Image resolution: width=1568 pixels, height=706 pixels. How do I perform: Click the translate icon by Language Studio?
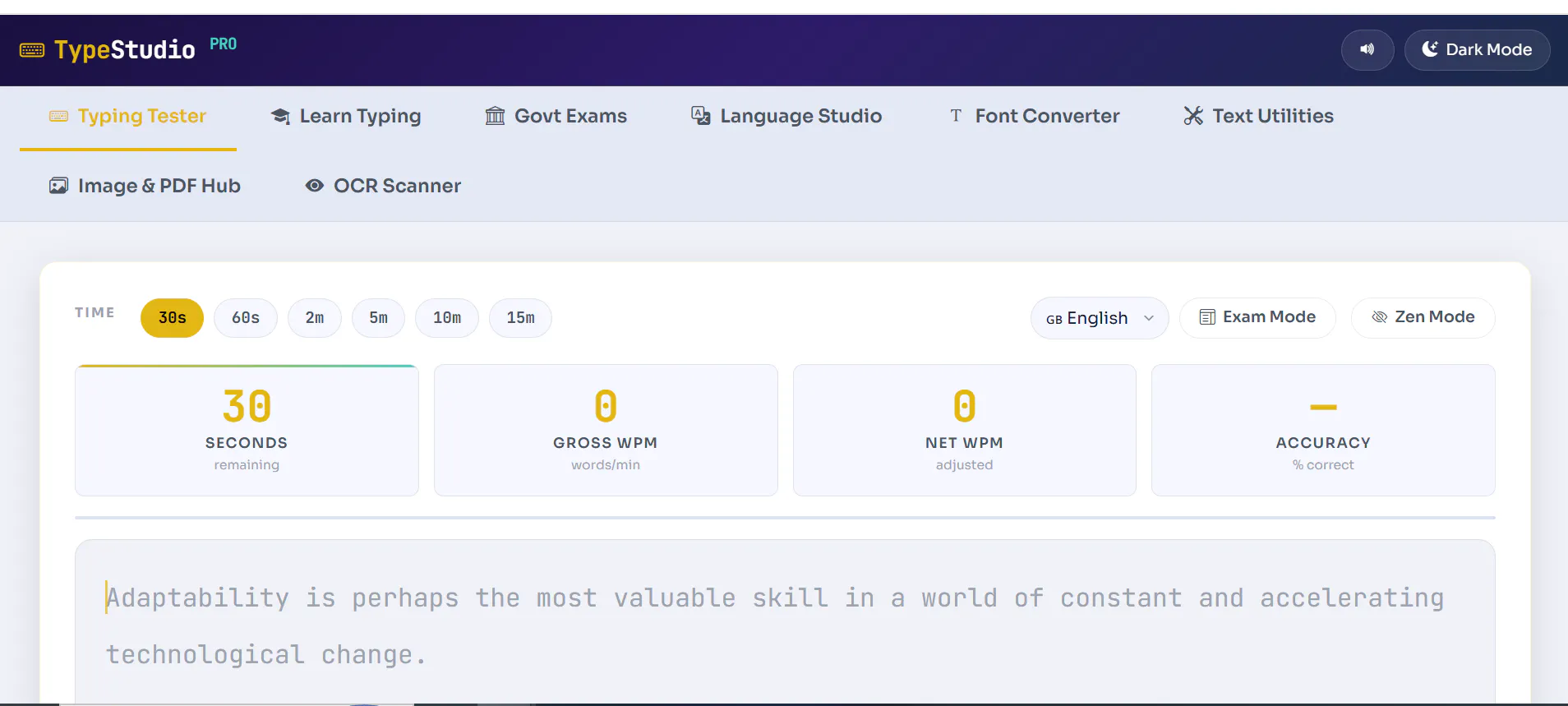tap(700, 116)
